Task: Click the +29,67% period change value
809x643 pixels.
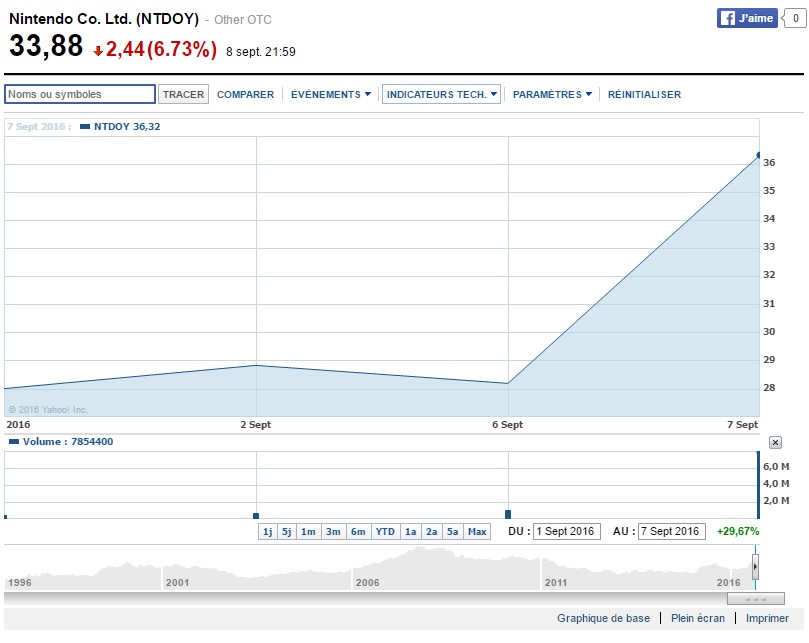Action: pyautogui.click(x=738, y=532)
